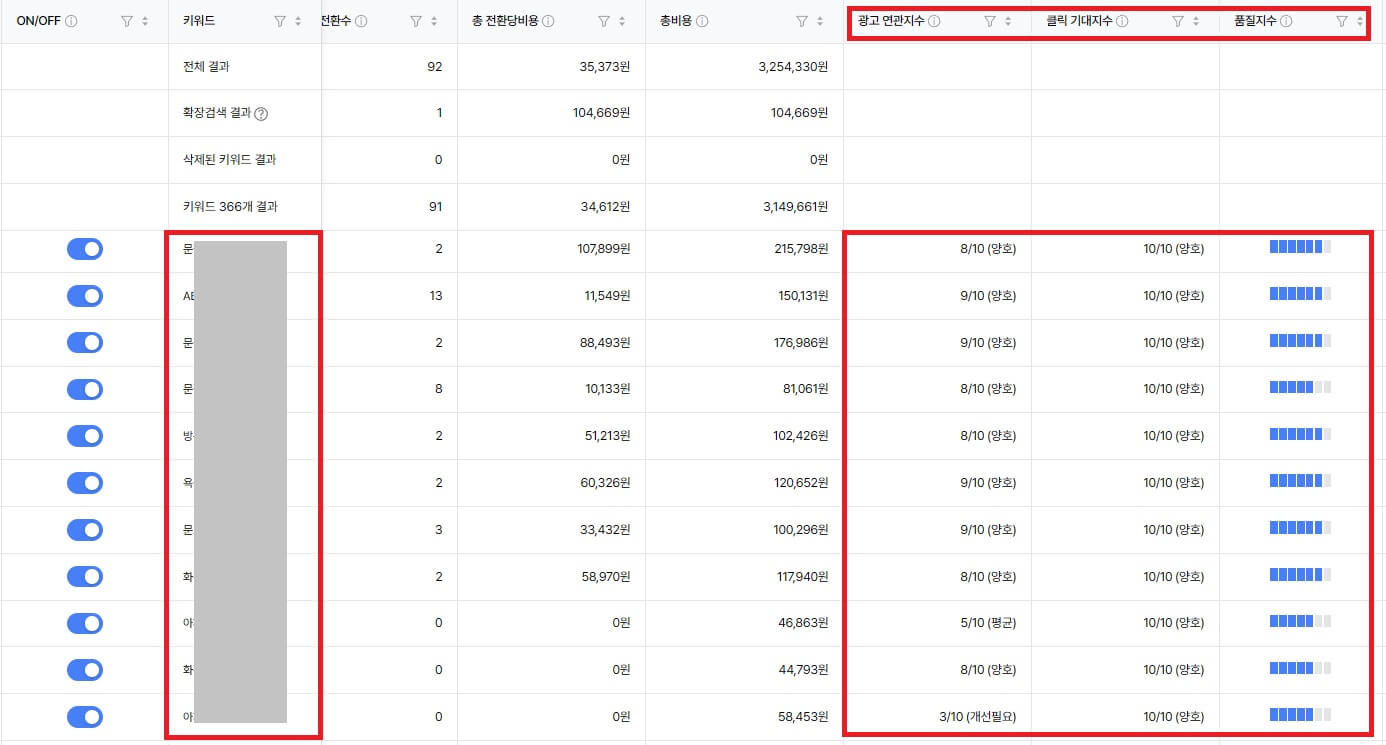Screen dimensions: 1386x745
Task: Click total cost value 3,254,330원
Action: (x=793, y=67)
